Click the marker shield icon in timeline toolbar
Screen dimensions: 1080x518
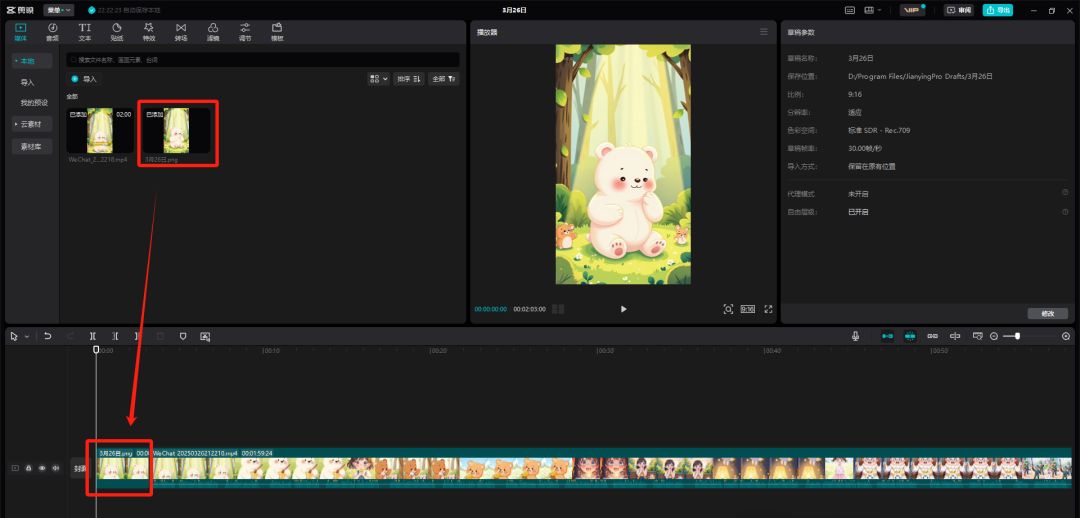point(183,336)
